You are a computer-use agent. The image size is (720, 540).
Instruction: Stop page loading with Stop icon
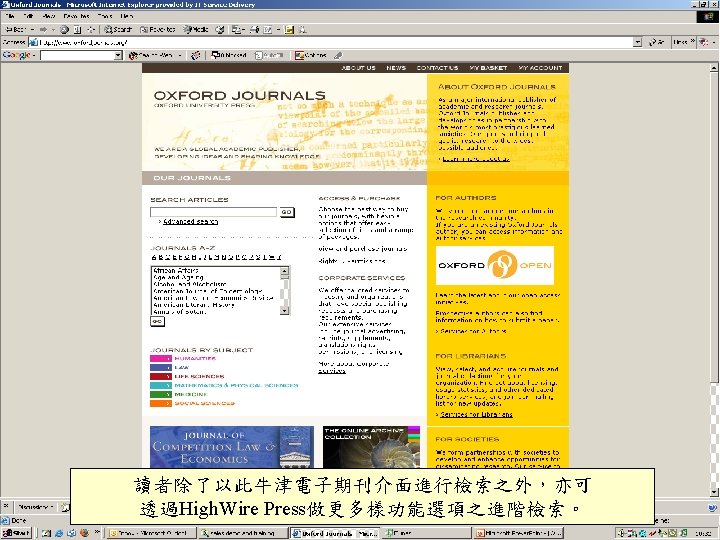point(64,29)
